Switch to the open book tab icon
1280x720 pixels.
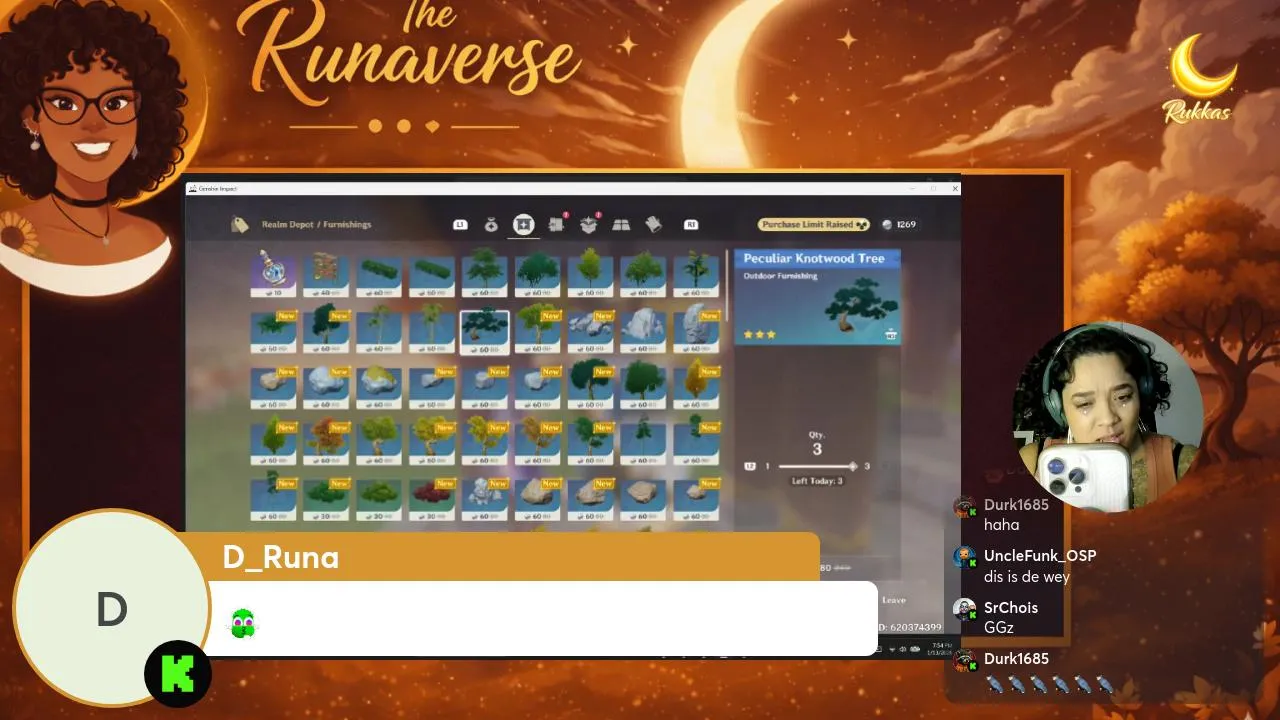click(621, 225)
